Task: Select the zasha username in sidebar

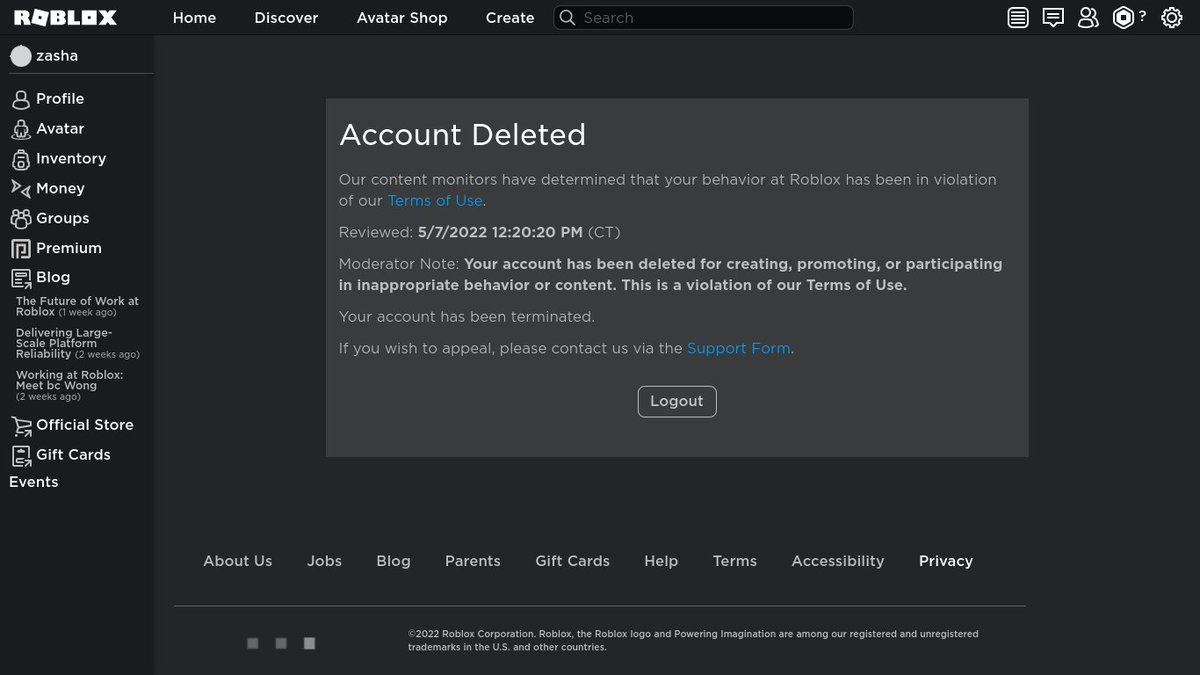Action: pyautogui.click(x=57, y=56)
